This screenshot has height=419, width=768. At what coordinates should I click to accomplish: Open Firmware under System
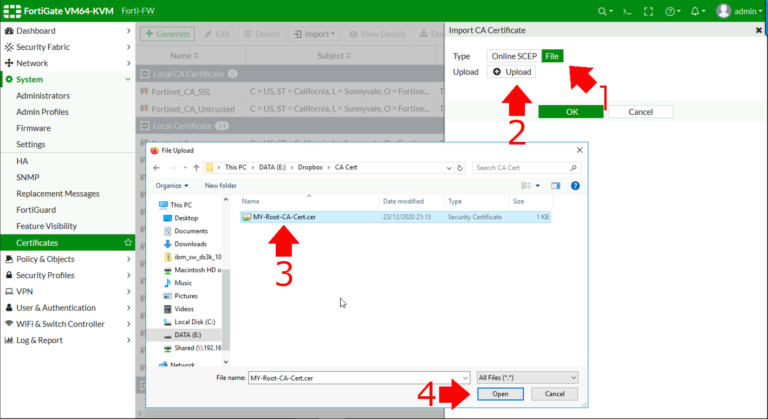pos(33,128)
